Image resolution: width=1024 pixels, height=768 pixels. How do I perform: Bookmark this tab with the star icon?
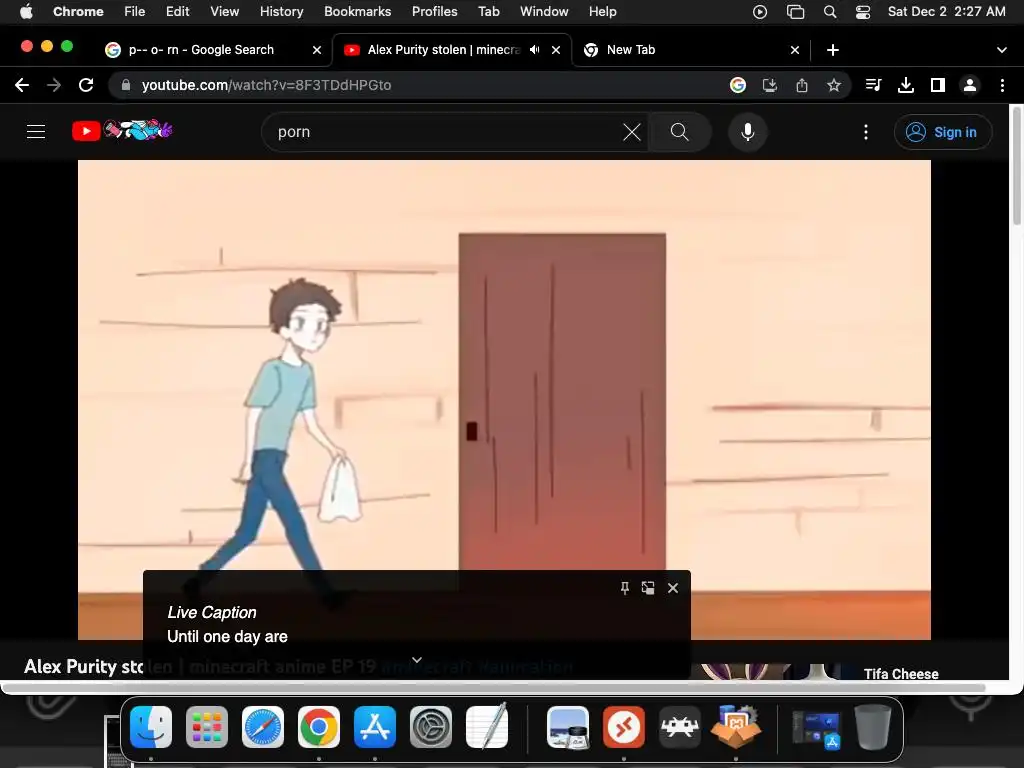834,85
